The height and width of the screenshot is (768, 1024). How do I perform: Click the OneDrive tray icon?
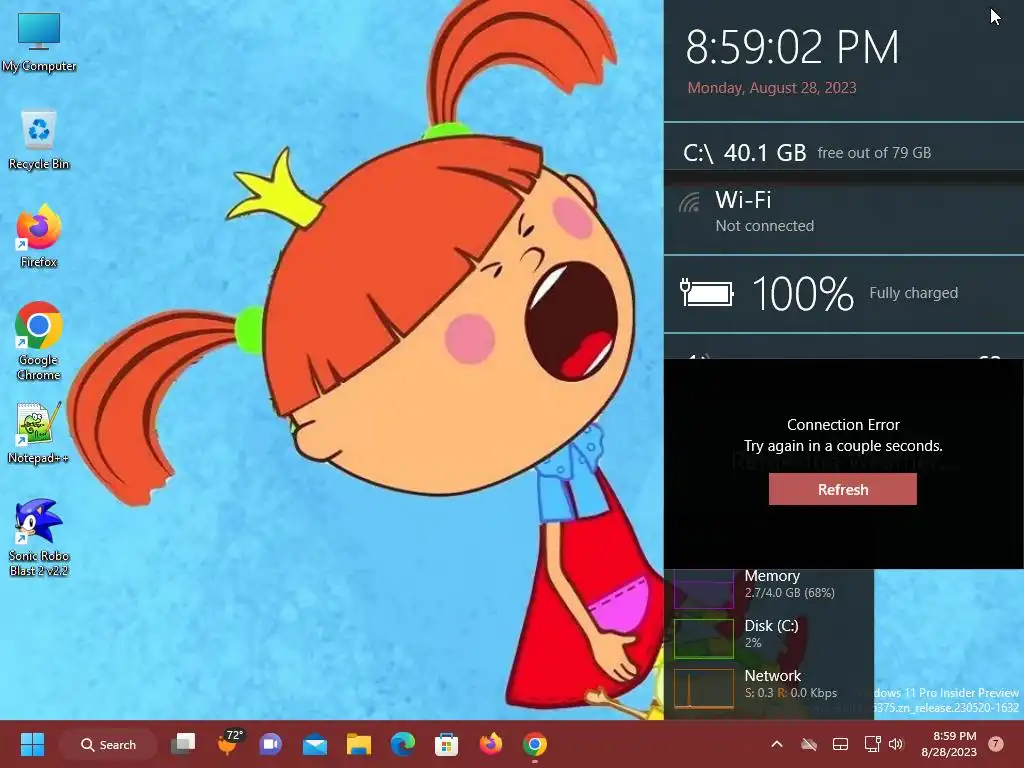coord(808,744)
